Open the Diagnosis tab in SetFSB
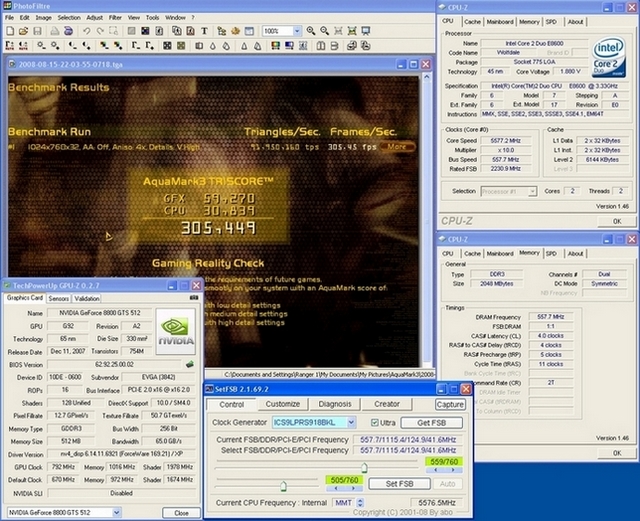Image resolution: width=640 pixels, height=521 pixels. [335, 404]
